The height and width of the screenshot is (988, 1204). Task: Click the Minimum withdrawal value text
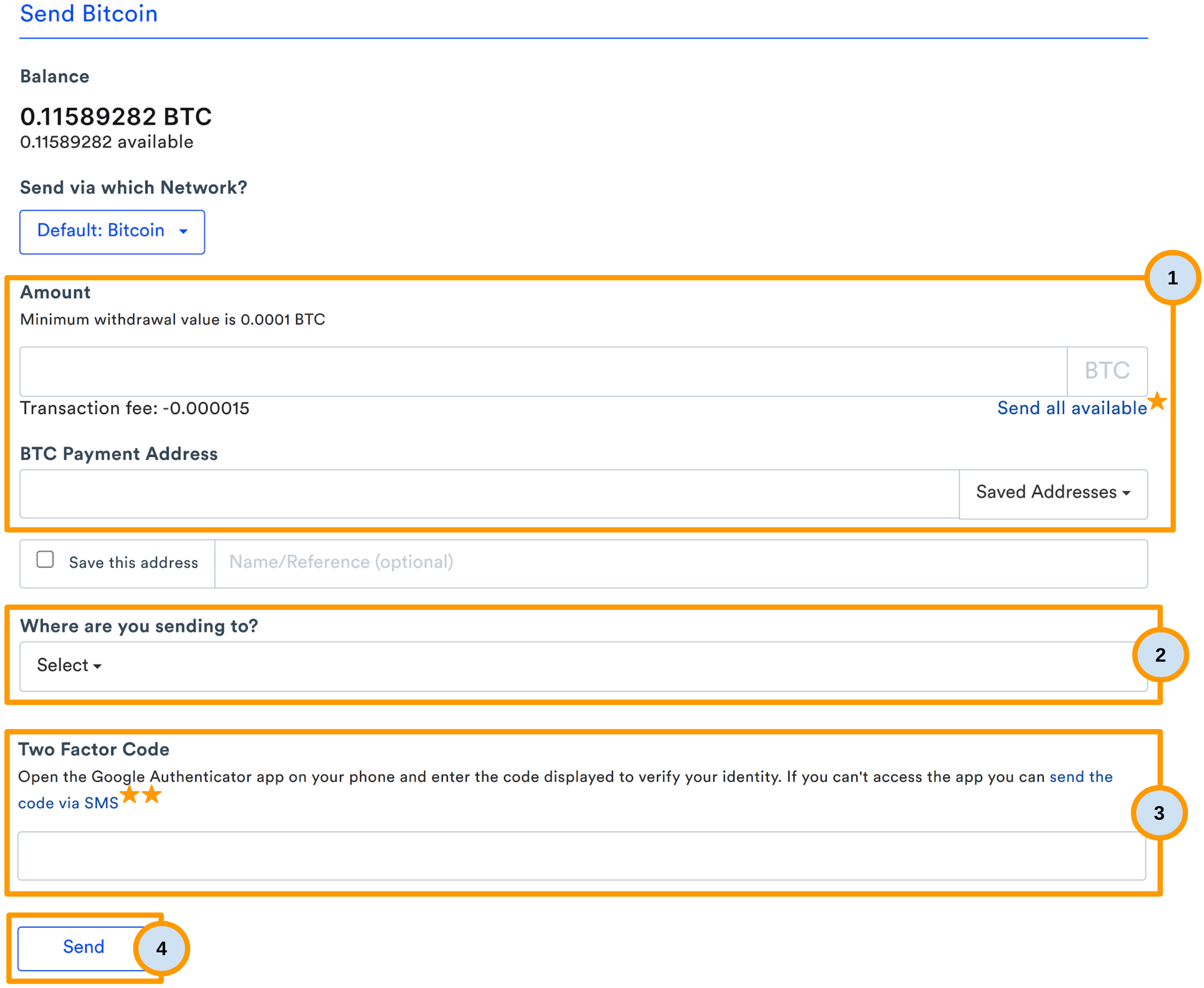[x=172, y=319]
